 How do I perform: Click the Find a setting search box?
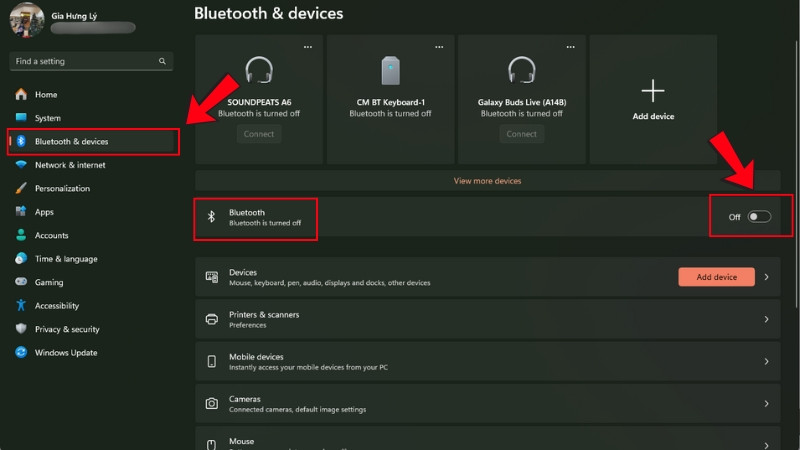[91, 61]
